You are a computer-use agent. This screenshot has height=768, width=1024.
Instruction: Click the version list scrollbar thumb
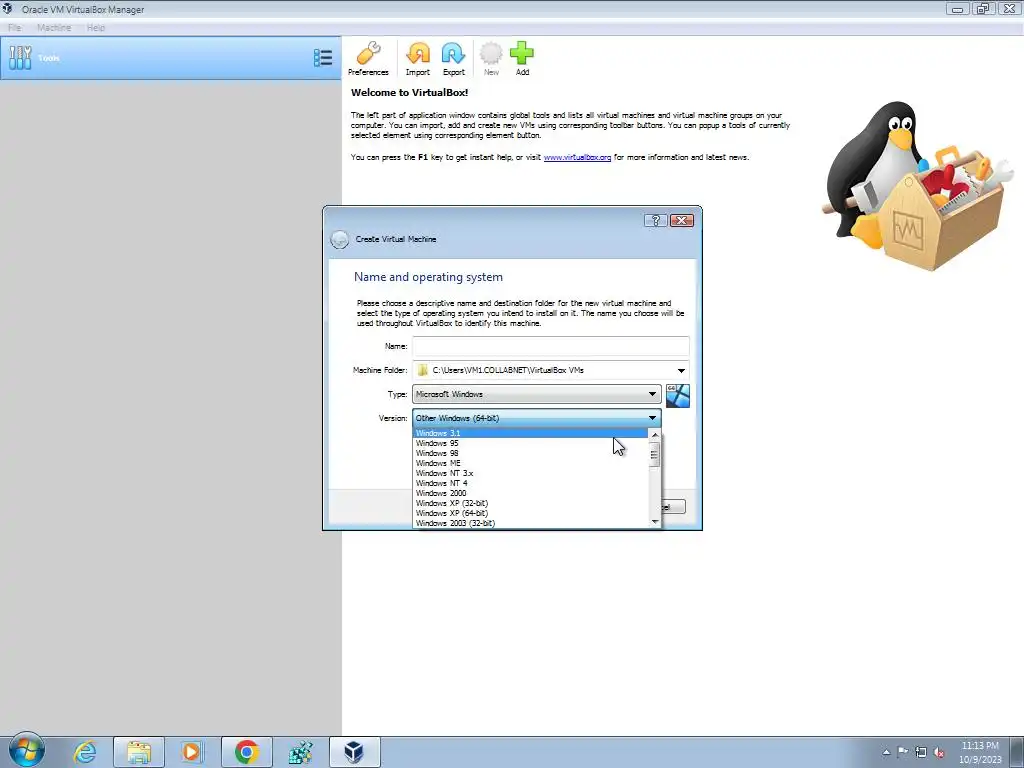coord(655,455)
